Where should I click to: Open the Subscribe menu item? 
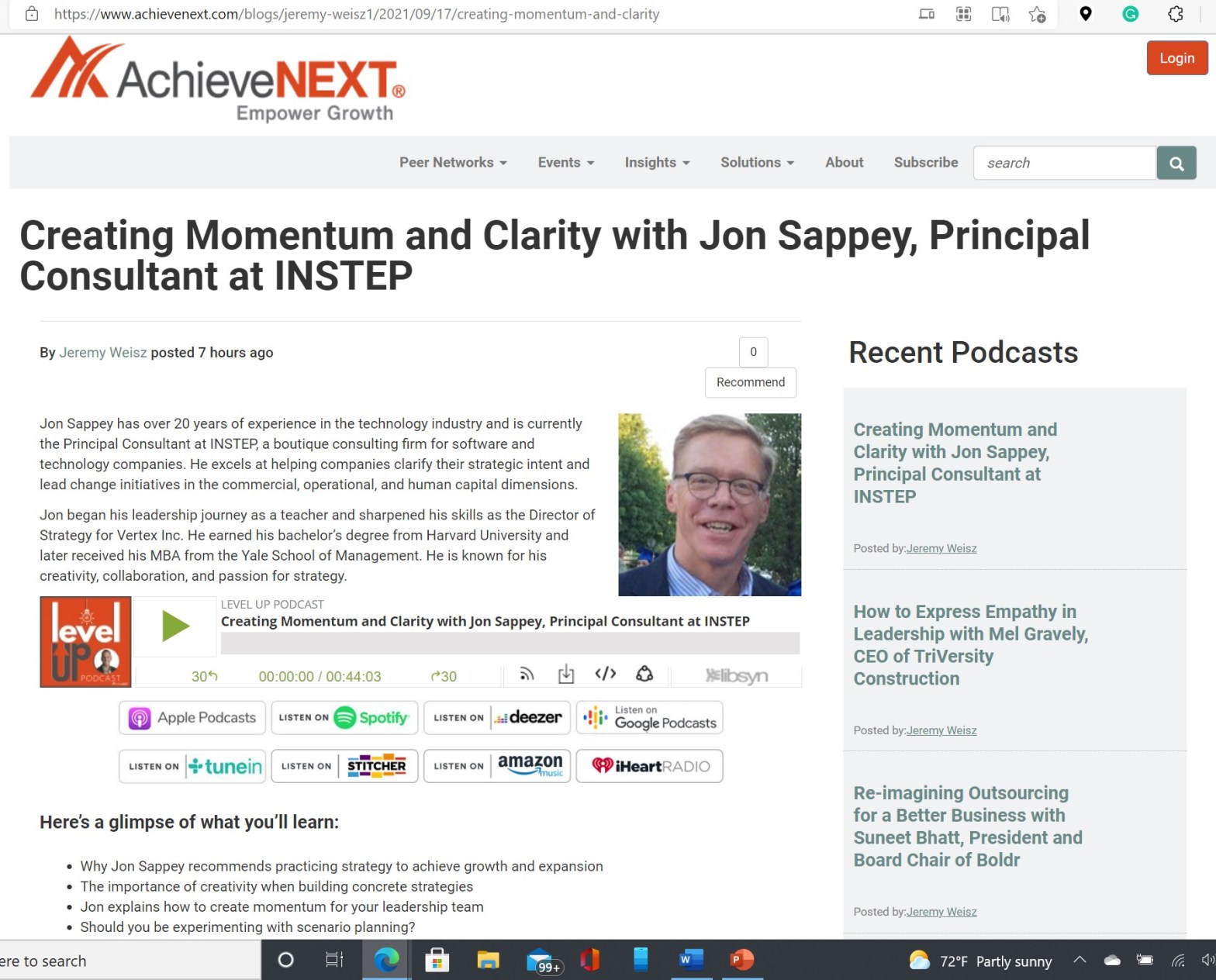925,163
